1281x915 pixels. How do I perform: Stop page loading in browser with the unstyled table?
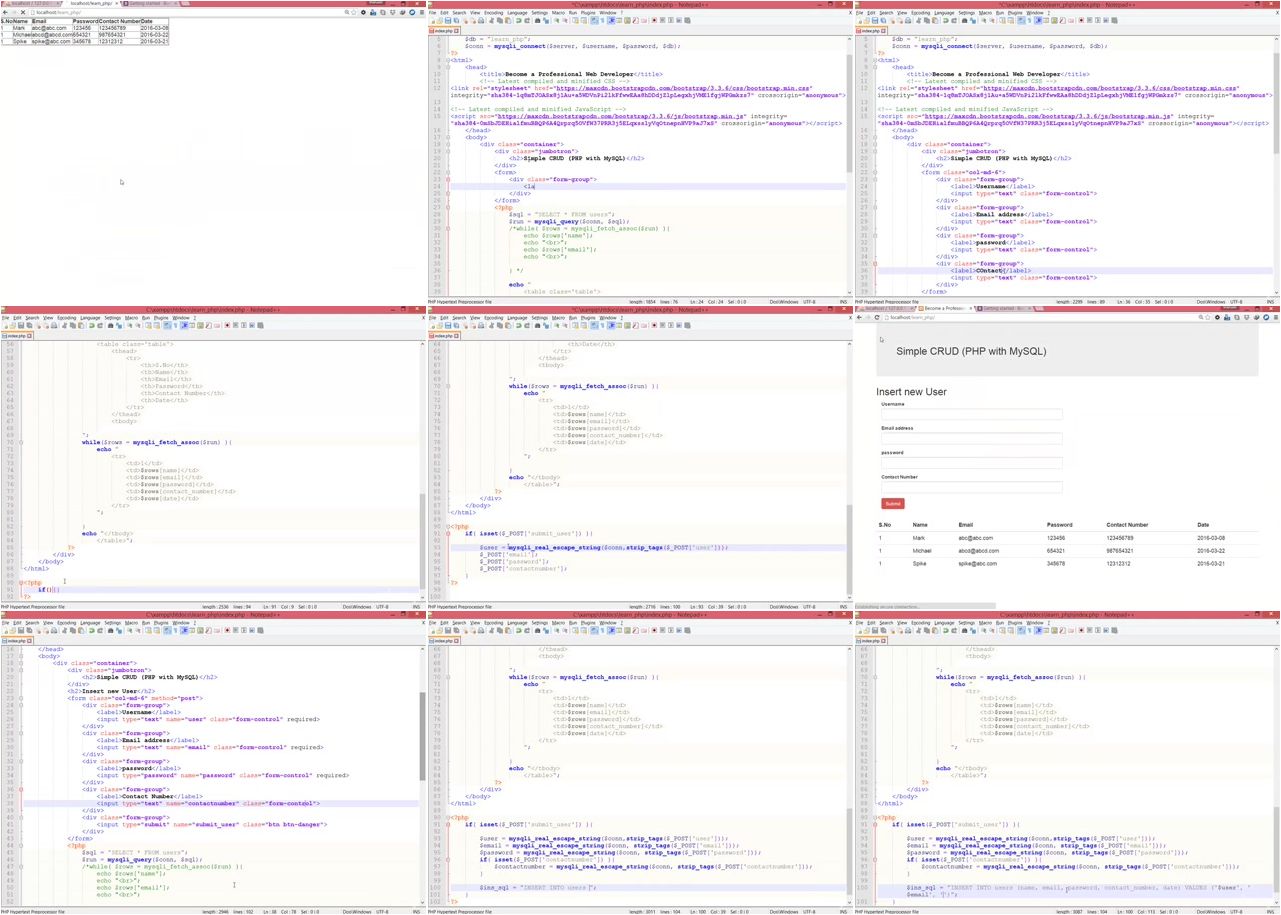pos(23,12)
